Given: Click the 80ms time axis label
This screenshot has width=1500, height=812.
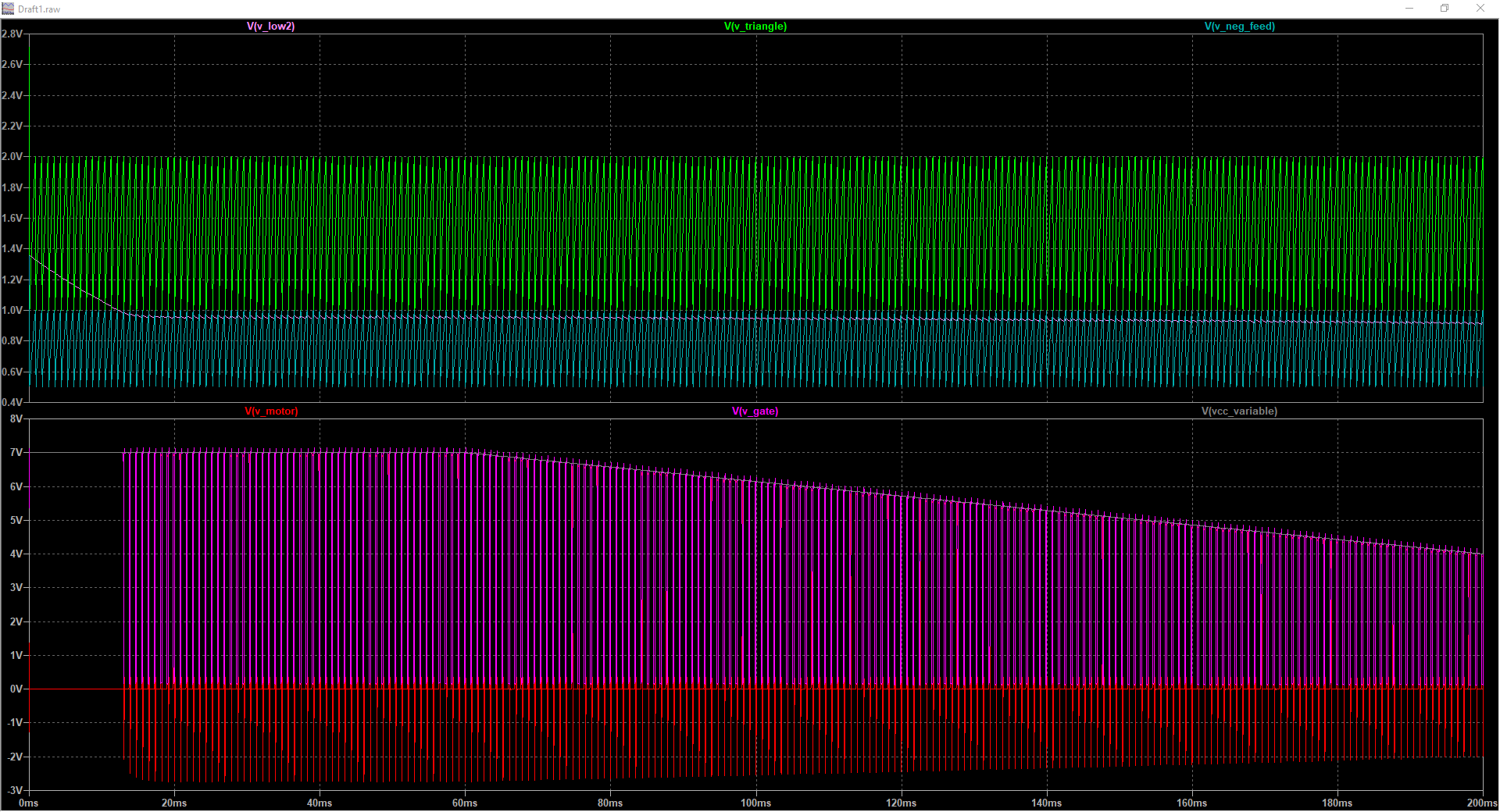Looking at the screenshot, I should (610, 803).
